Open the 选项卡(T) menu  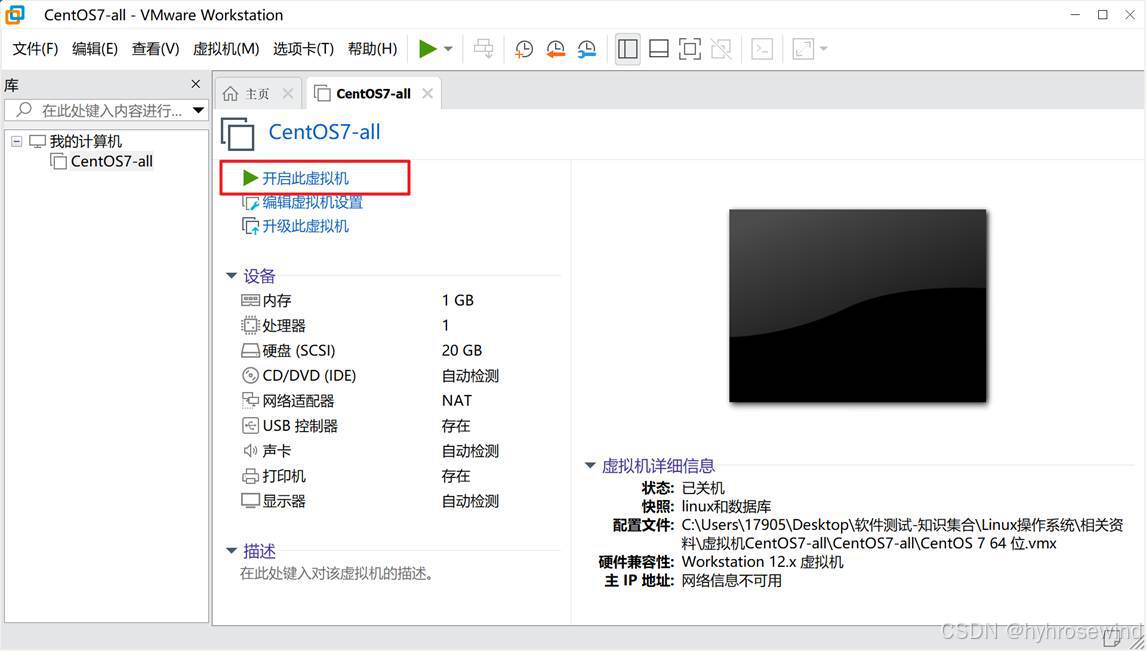pyautogui.click(x=303, y=49)
